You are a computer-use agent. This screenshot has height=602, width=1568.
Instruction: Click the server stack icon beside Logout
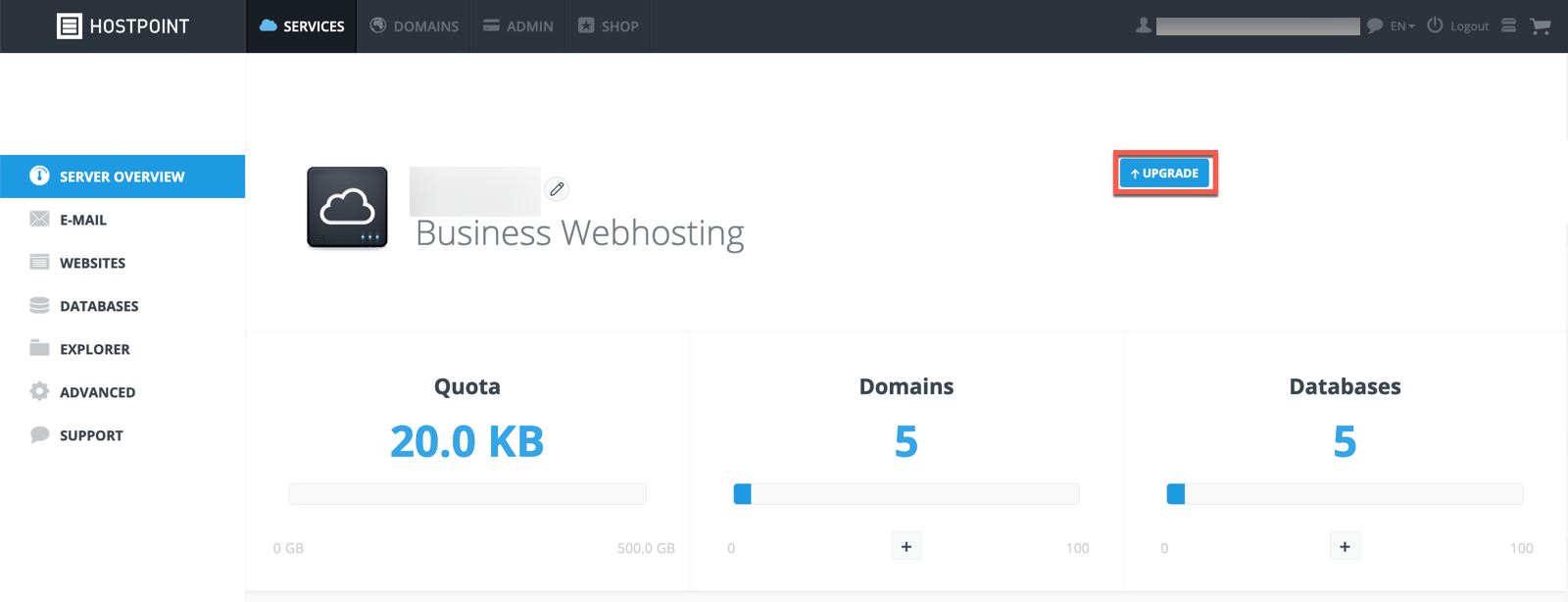click(x=1509, y=25)
